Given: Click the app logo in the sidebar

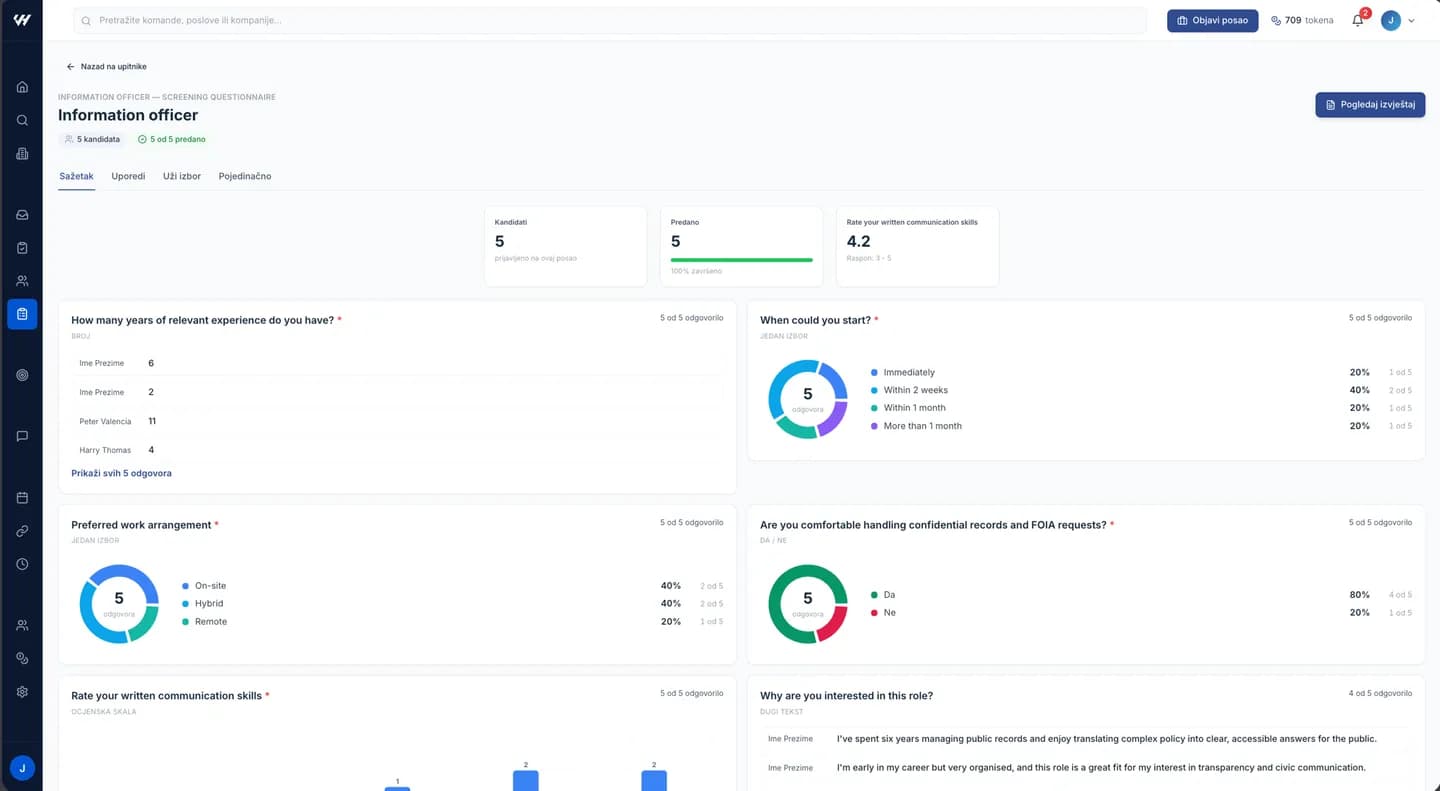Looking at the screenshot, I should tap(22, 20).
